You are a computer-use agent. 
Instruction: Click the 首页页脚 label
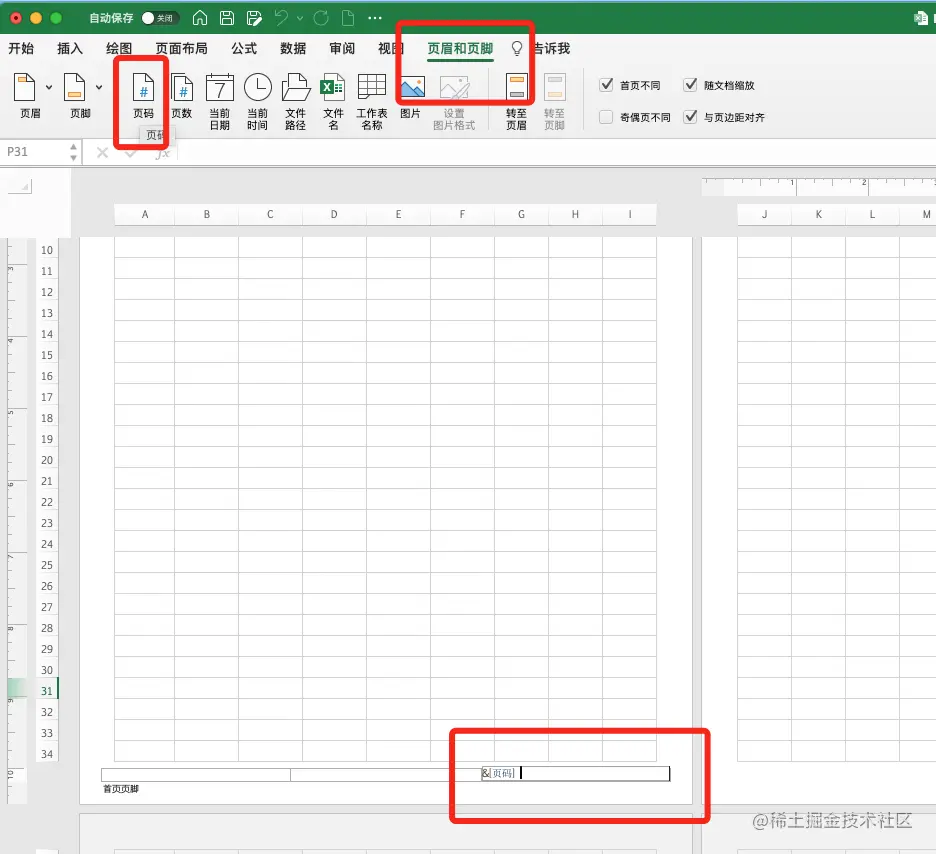(121, 789)
